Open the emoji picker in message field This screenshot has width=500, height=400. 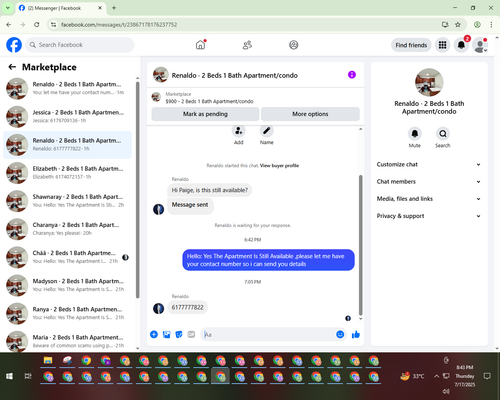click(340, 334)
